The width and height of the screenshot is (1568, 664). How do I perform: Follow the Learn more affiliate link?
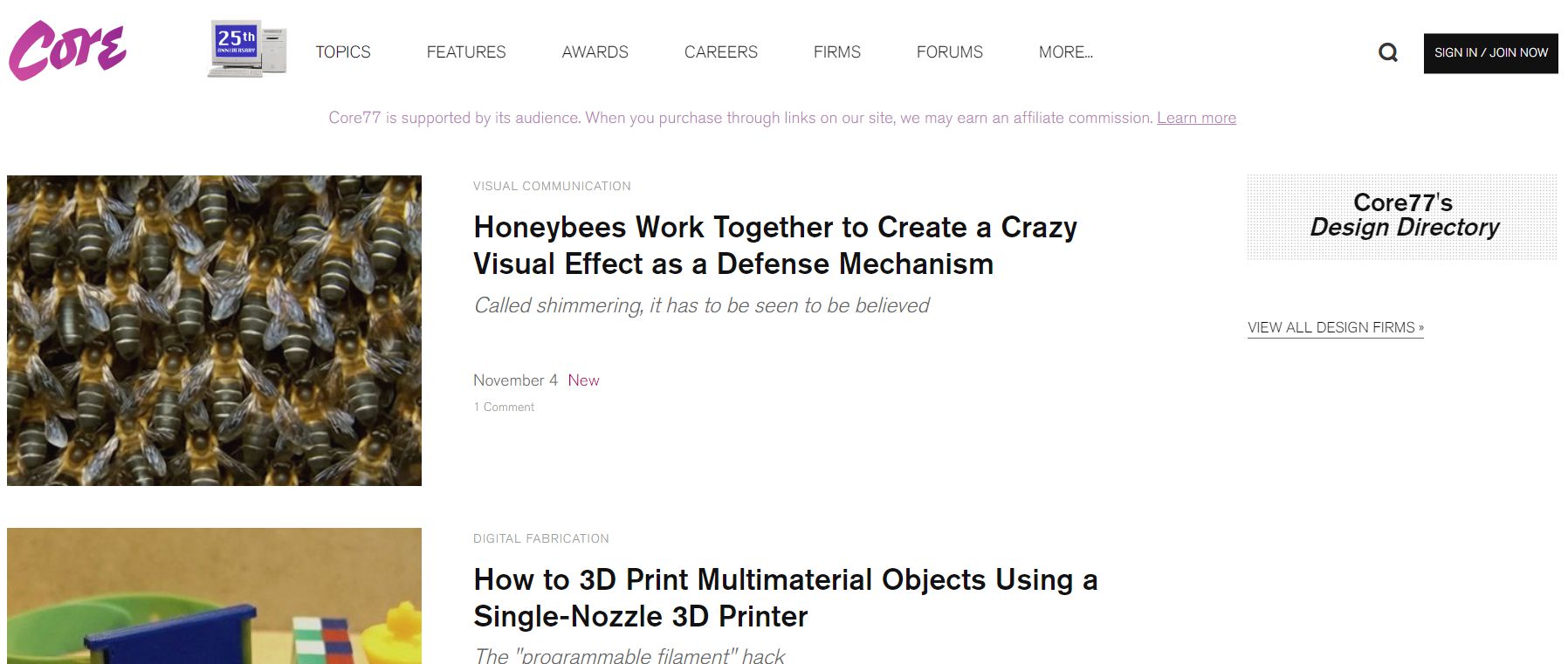pos(1196,118)
